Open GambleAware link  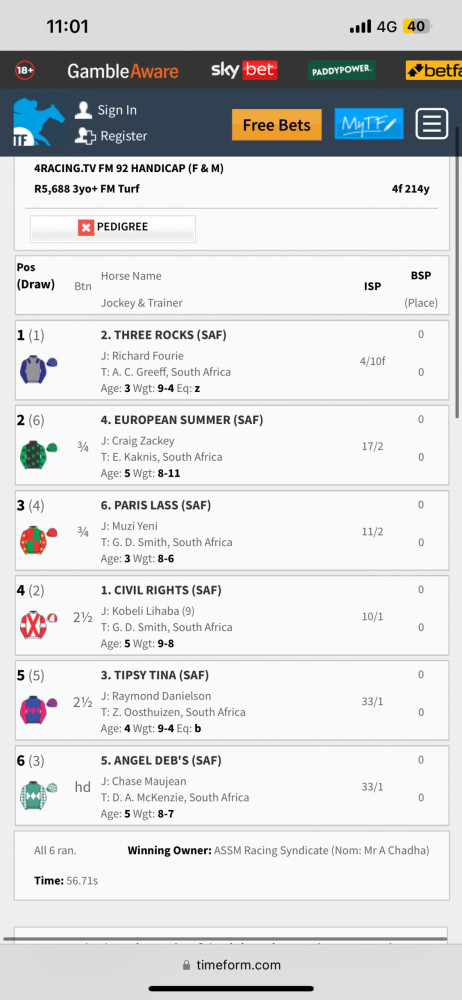click(x=123, y=71)
